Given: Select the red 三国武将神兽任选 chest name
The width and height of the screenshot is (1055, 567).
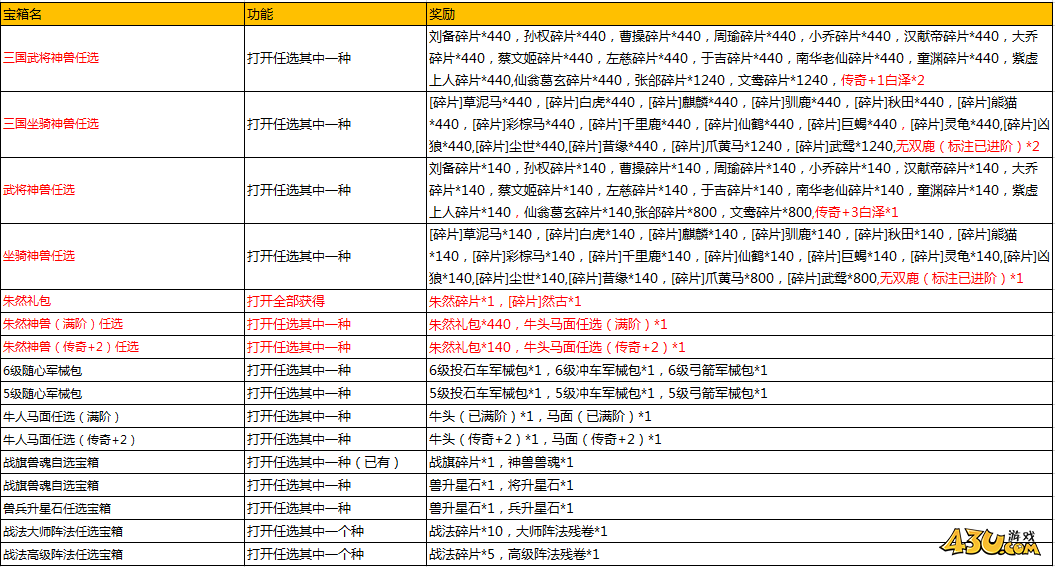Looking at the screenshot, I should [x=51, y=58].
